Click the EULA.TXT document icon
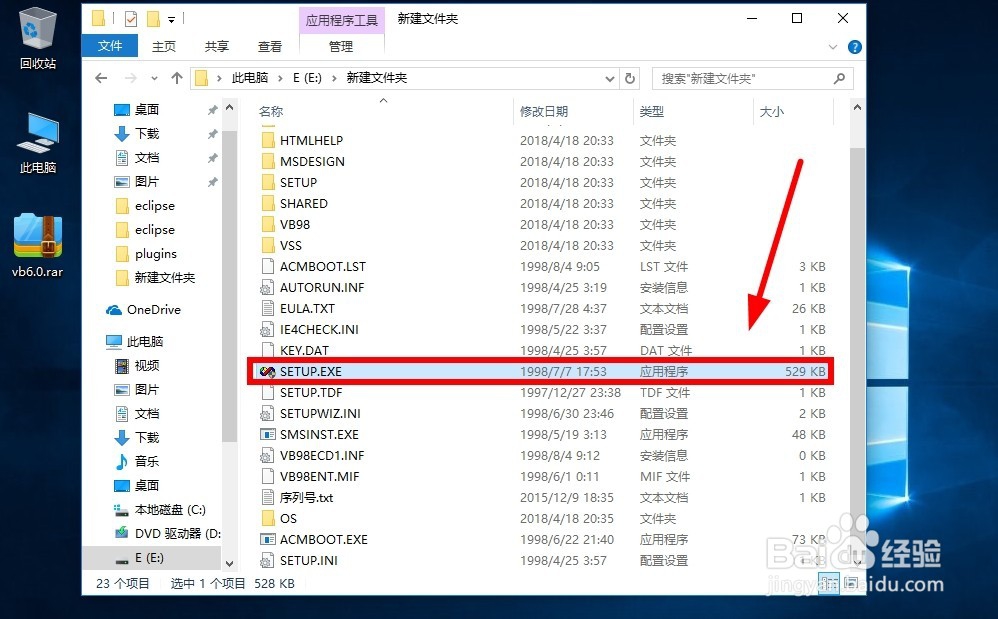Screen dimensions: 998x619 267,309
